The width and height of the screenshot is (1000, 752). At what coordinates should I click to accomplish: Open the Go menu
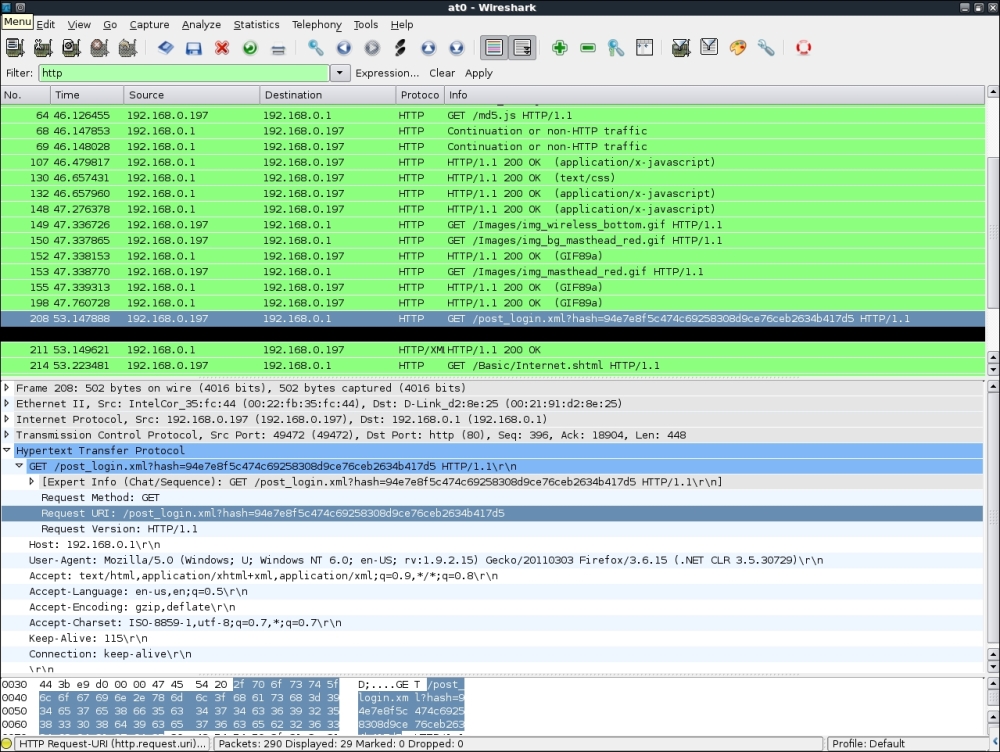[x=110, y=24]
